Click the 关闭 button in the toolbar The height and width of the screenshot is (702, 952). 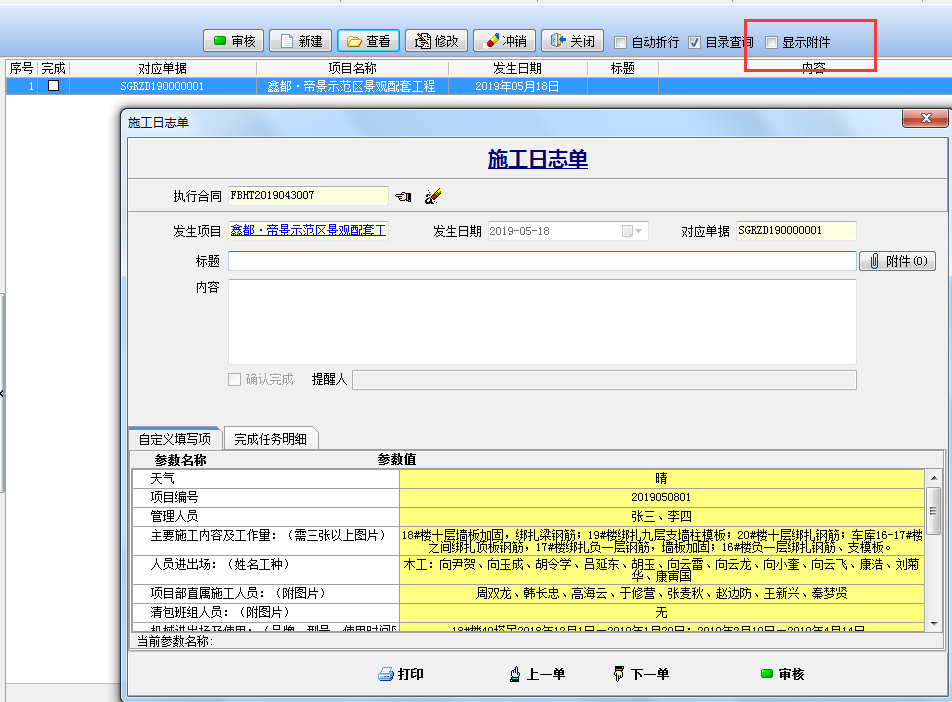pyautogui.click(x=572, y=41)
